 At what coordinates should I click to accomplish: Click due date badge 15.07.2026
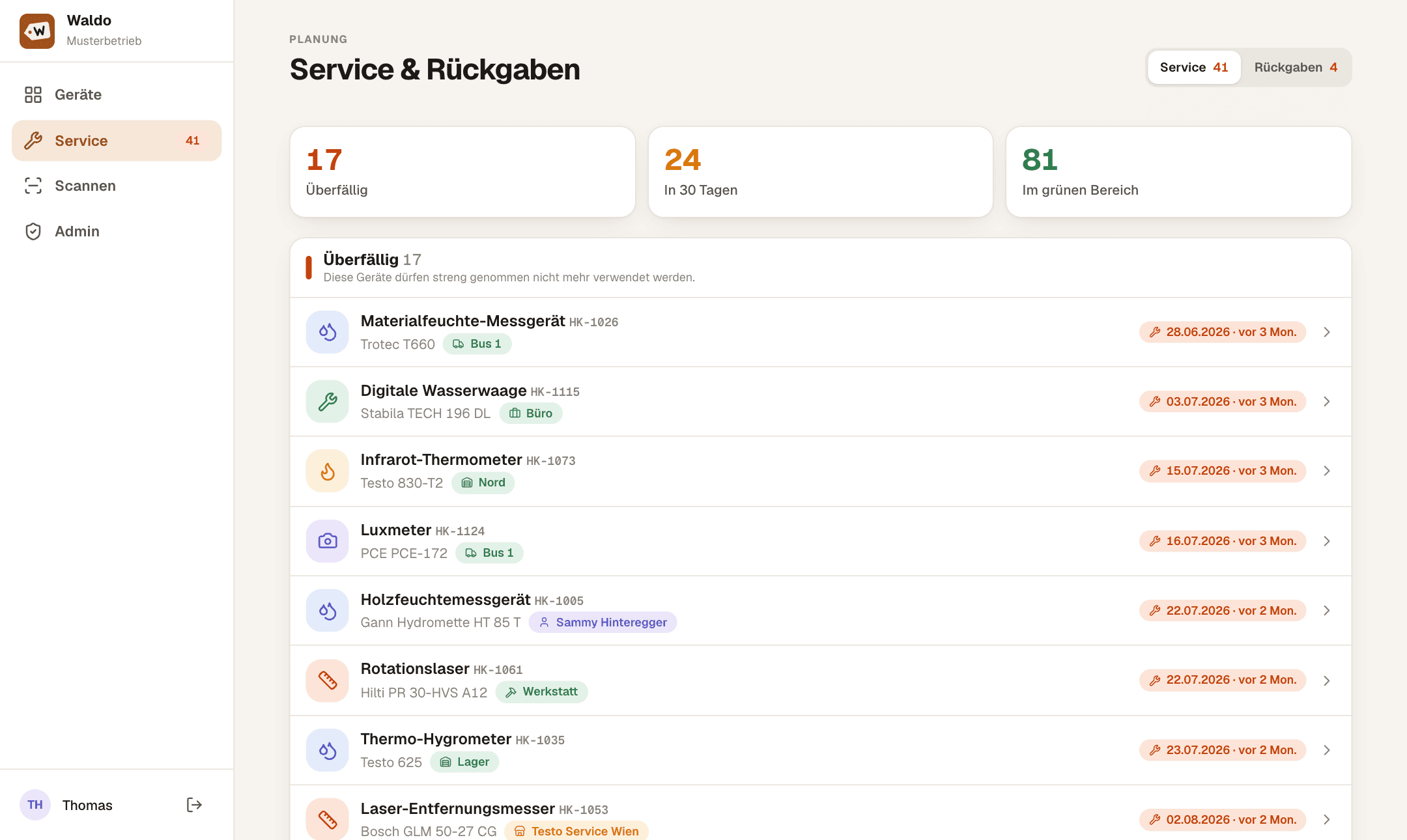[x=1223, y=471]
